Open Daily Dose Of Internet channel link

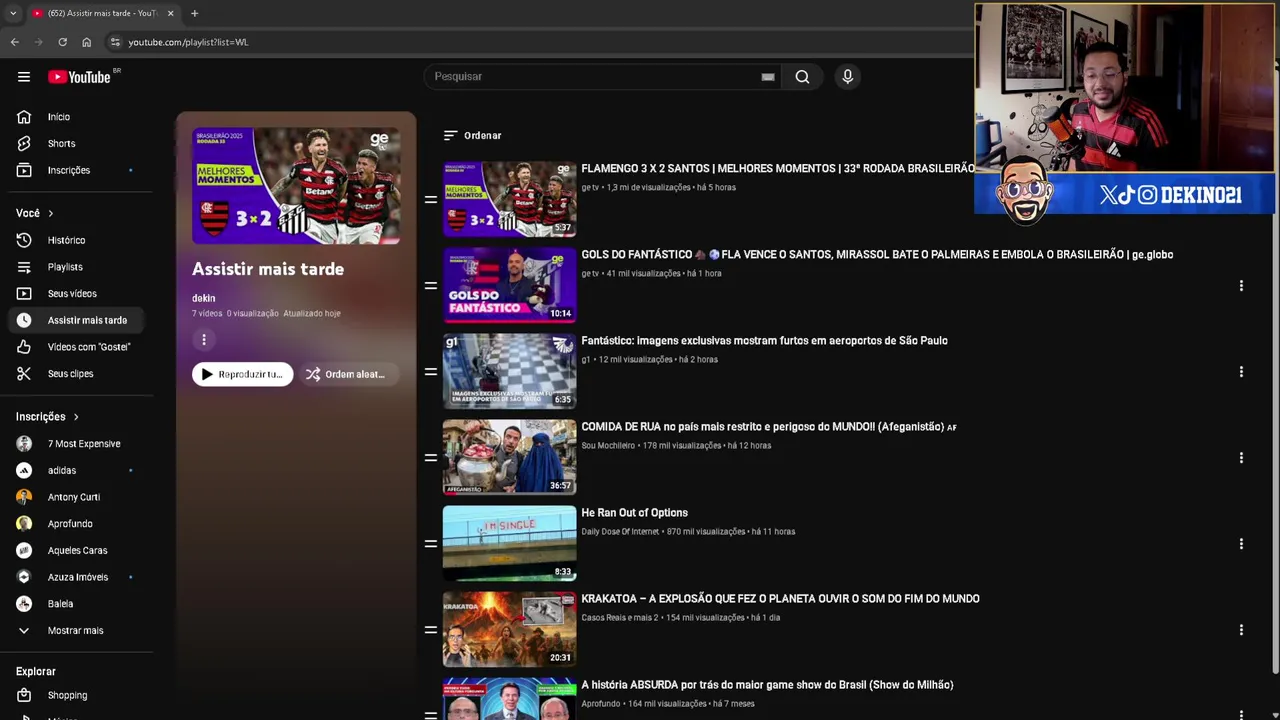(x=620, y=532)
